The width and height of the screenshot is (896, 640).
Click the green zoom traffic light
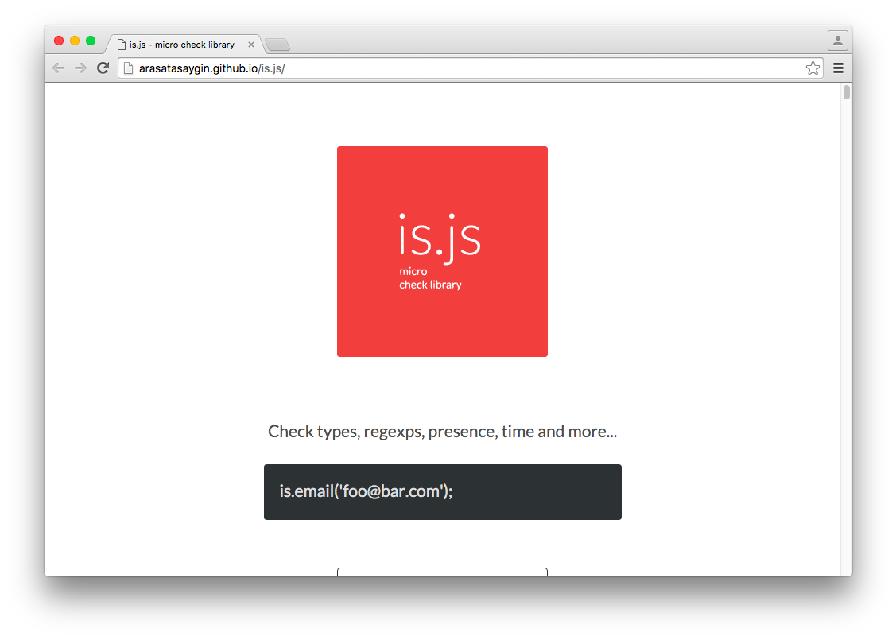[x=90, y=40]
